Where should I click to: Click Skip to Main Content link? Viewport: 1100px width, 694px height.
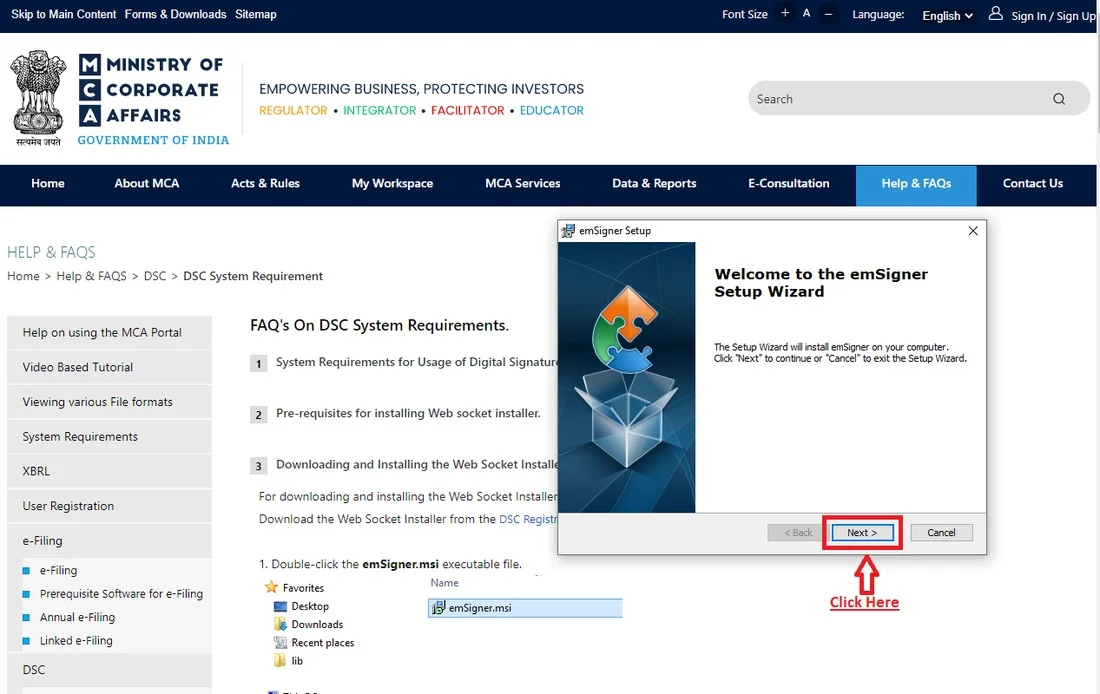63,14
